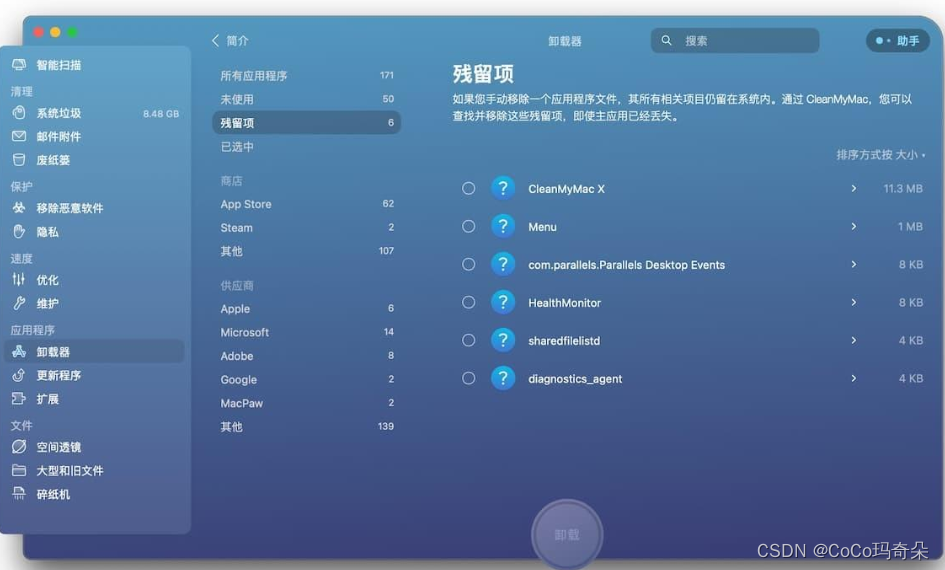Filter by vendor Microsoft
945x570 pixels.
point(306,332)
